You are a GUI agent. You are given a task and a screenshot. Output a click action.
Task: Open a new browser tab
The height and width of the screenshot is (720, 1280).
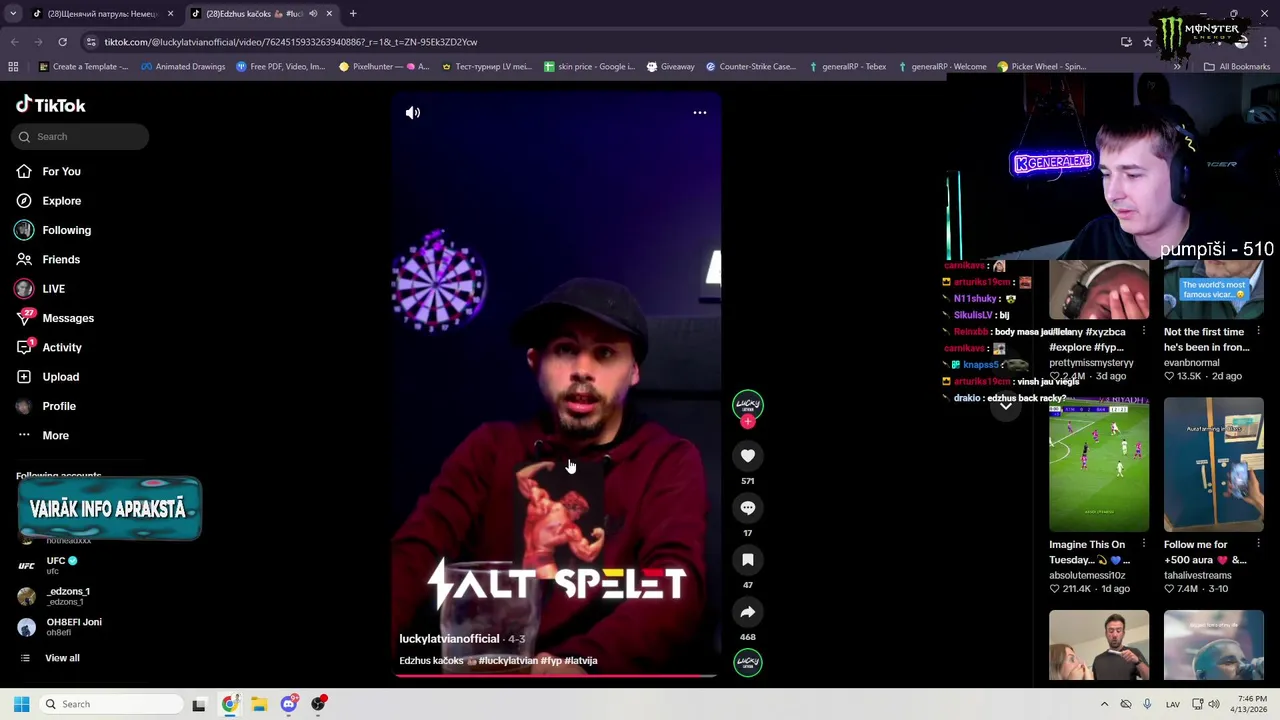click(x=353, y=14)
